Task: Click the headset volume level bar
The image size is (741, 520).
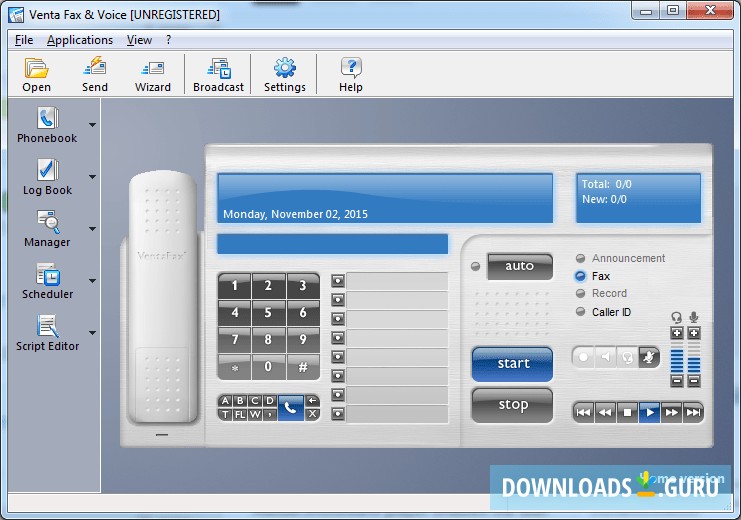Action: (677, 358)
